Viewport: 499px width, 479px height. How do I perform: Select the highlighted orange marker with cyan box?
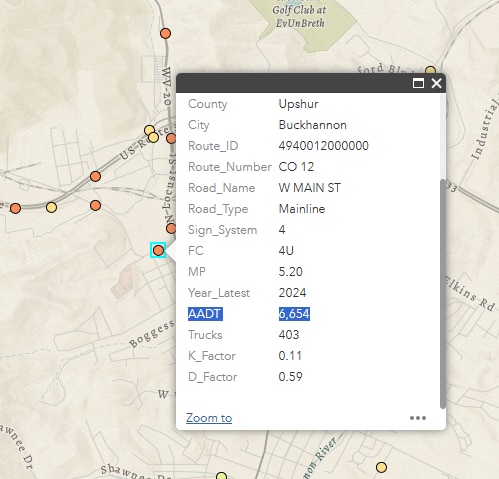coord(158,250)
